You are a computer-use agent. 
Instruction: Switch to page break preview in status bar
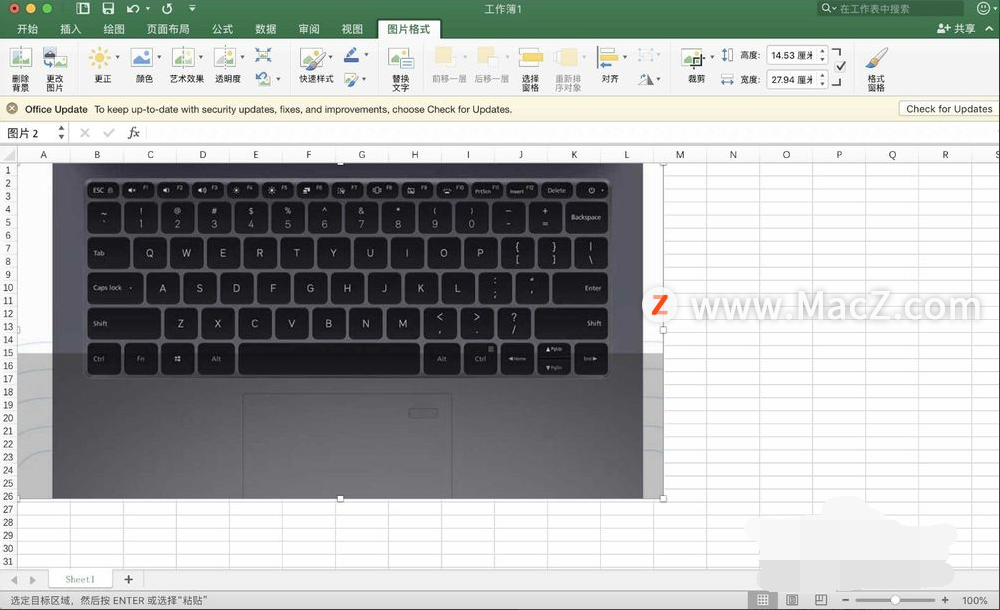(821, 600)
